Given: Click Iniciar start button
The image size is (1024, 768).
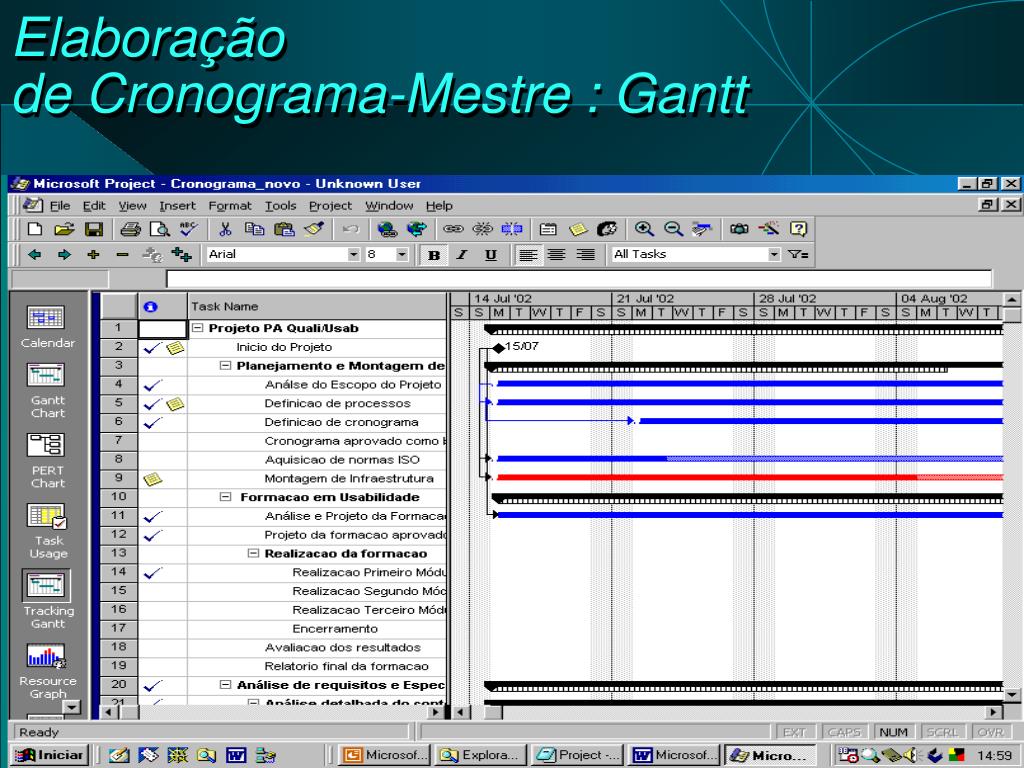Looking at the screenshot, I should coord(50,756).
